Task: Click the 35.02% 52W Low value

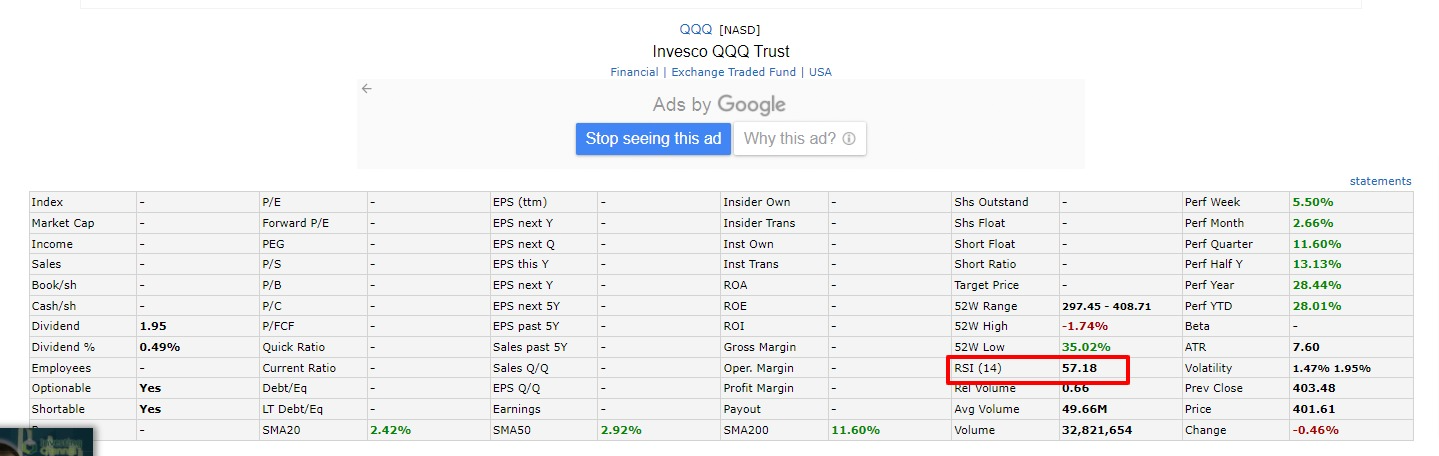Action: [x=1086, y=347]
